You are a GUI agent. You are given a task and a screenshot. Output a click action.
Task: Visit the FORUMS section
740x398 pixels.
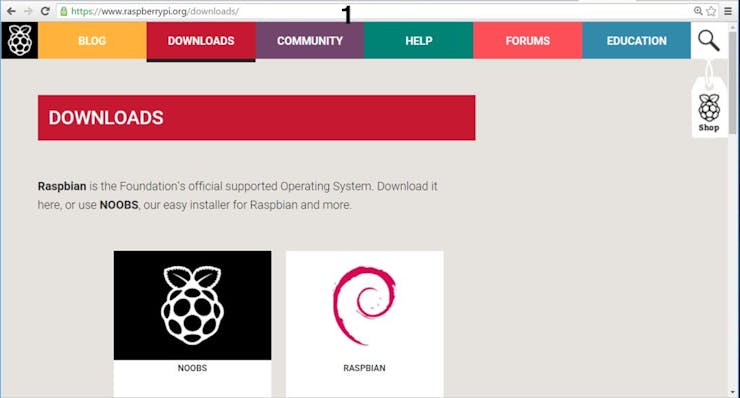point(528,41)
